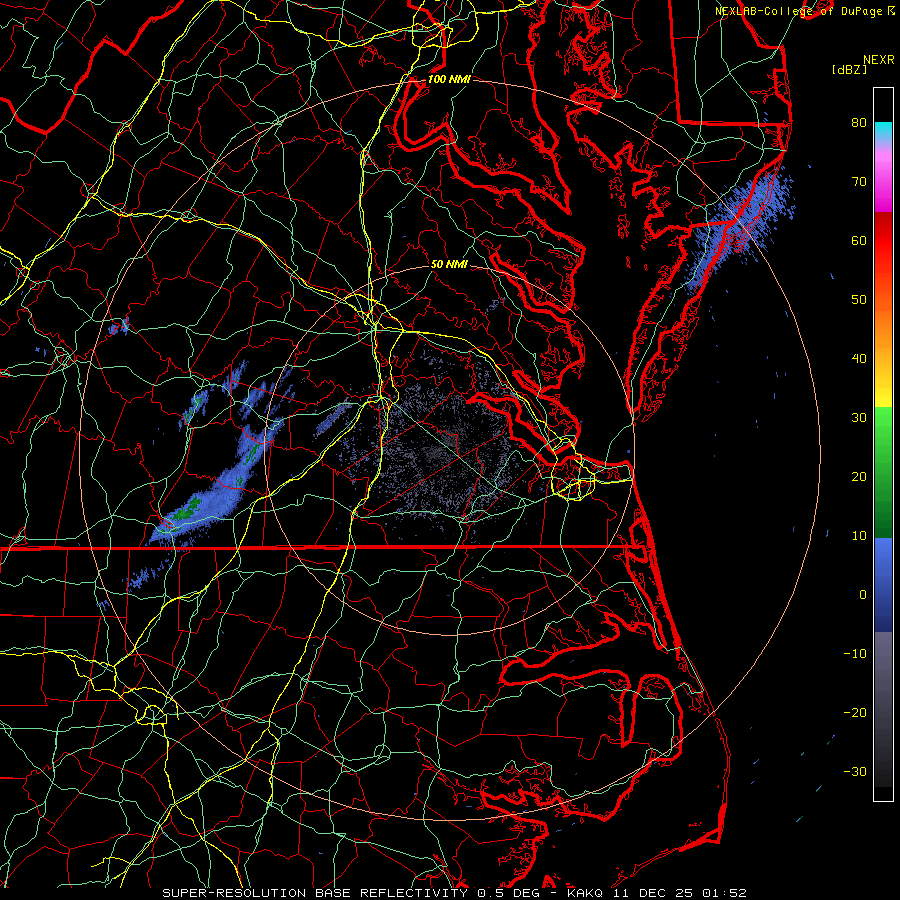Click the NEXR label above the color scale

878,60
